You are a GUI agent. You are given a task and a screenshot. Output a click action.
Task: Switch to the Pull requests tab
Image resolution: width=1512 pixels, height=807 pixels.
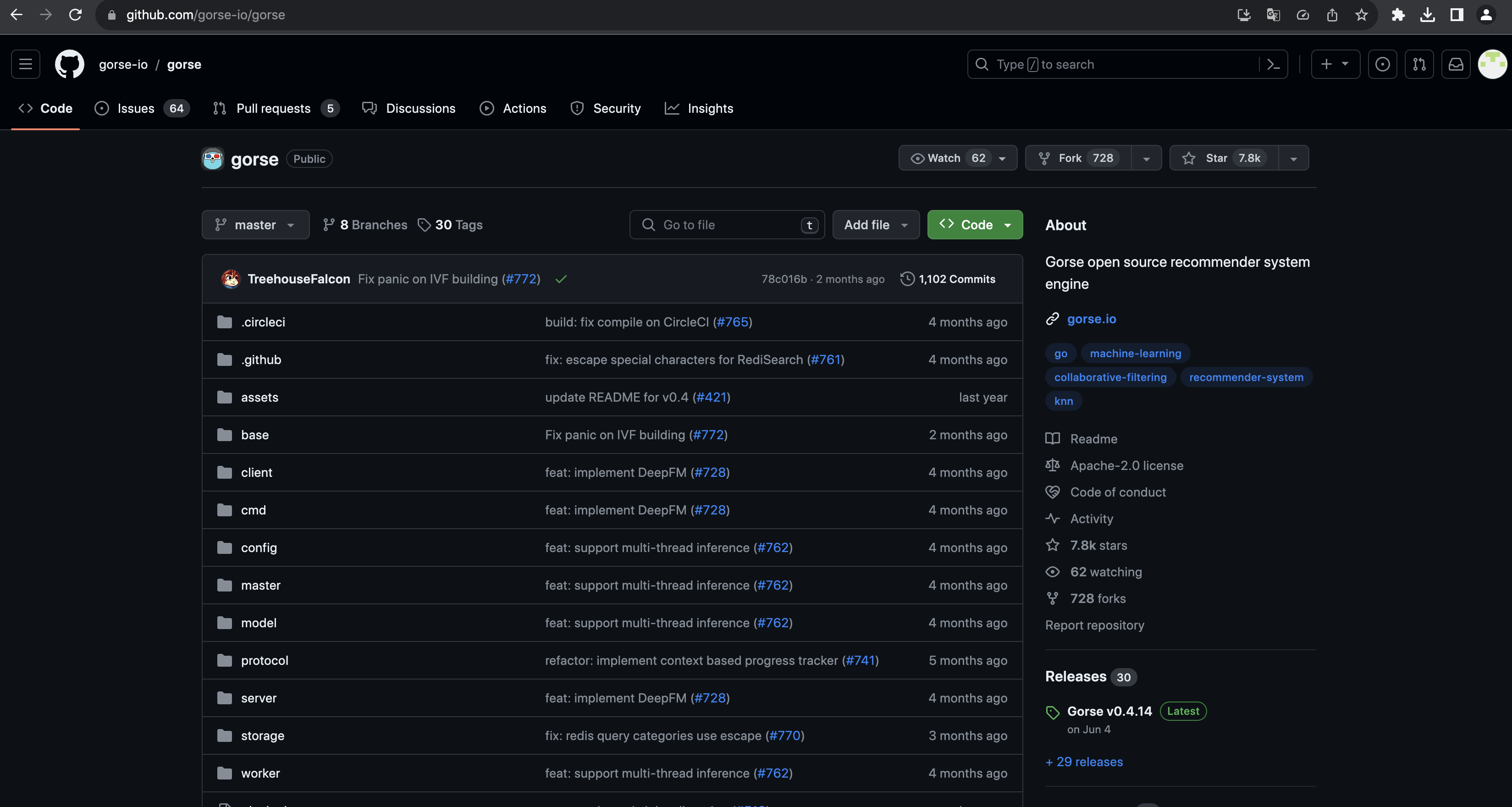coord(276,108)
